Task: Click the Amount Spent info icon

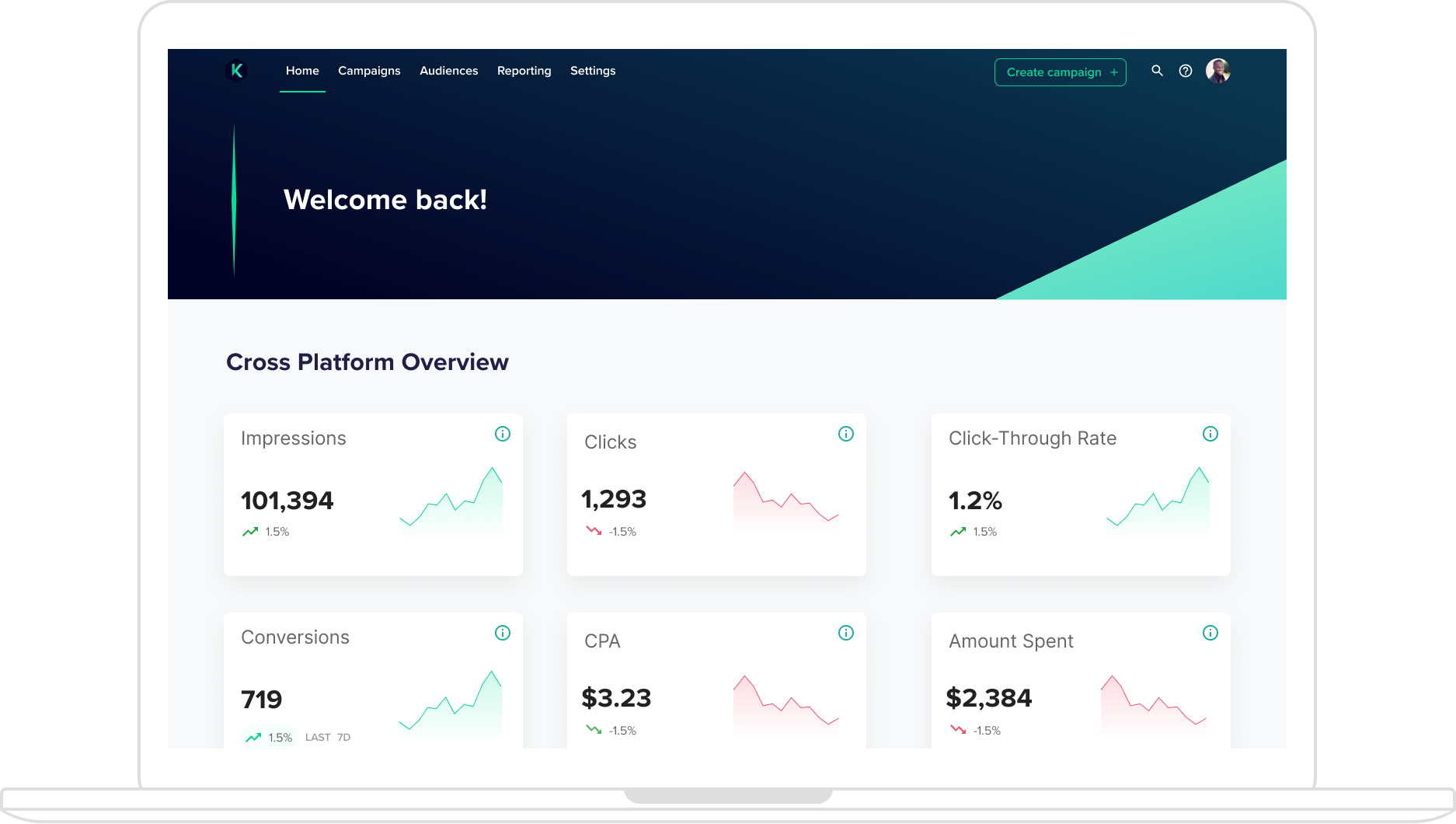Action: click(1210, 634)
